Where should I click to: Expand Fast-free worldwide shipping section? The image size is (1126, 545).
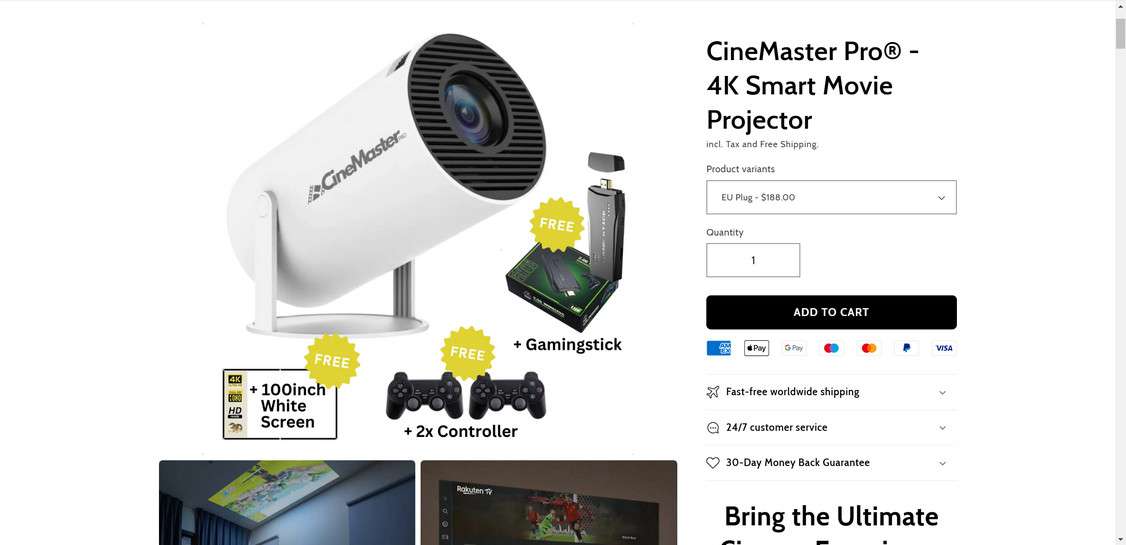832,392
